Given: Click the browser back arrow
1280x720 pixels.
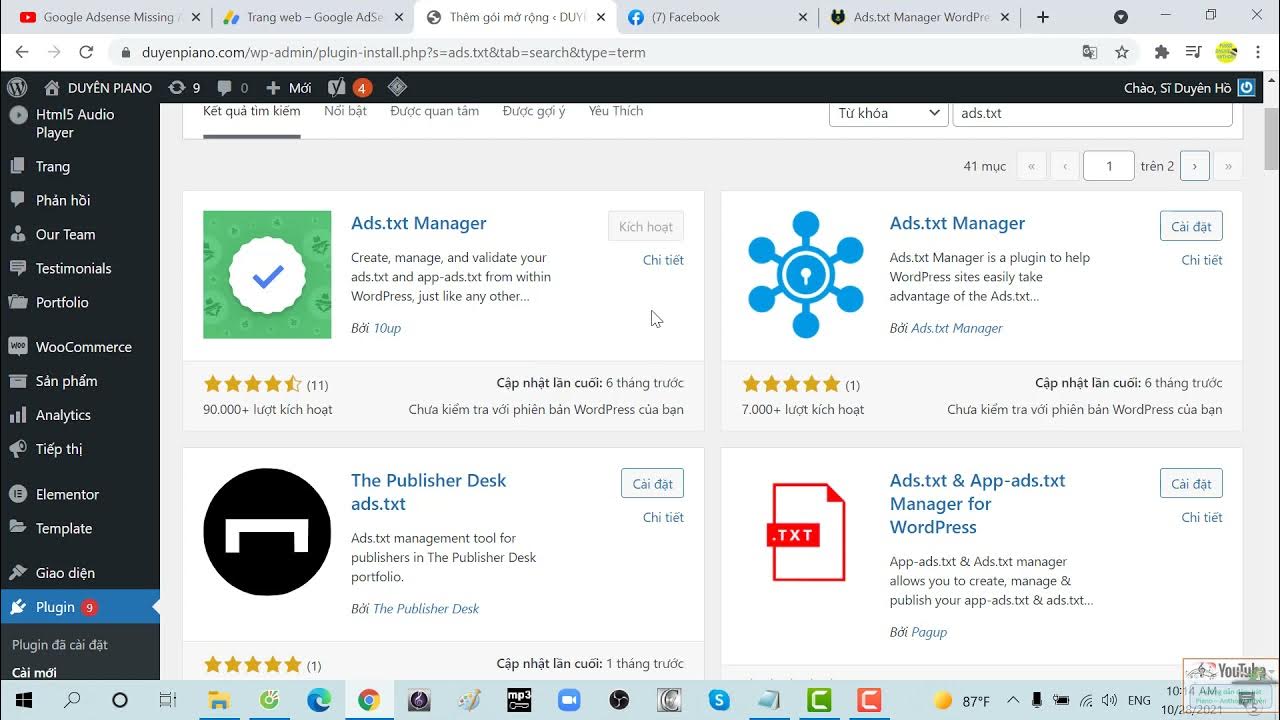Looking at the screenshot, I should (x=22, y=52).
